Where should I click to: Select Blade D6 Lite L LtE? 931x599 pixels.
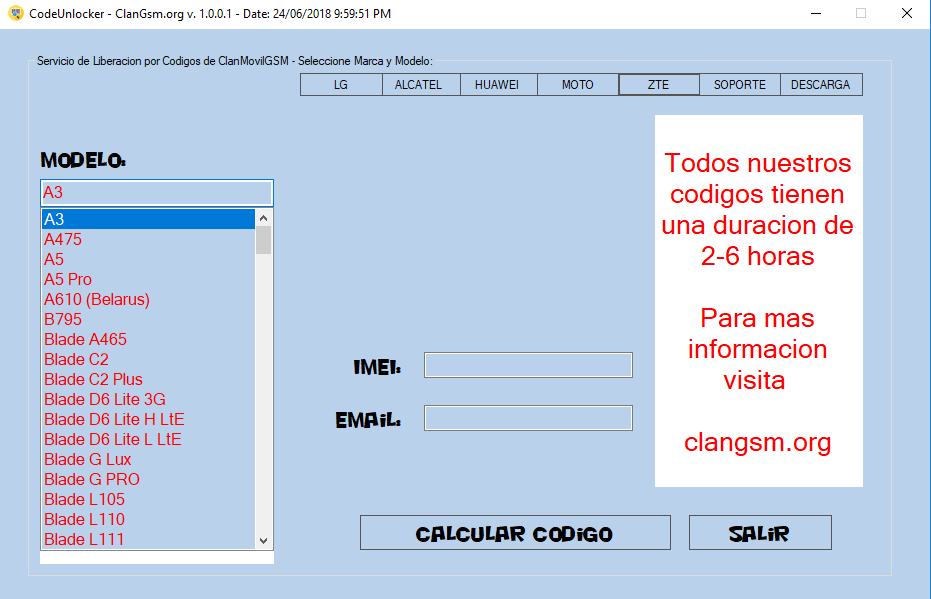pyautogui.click(x=148, y=439)
